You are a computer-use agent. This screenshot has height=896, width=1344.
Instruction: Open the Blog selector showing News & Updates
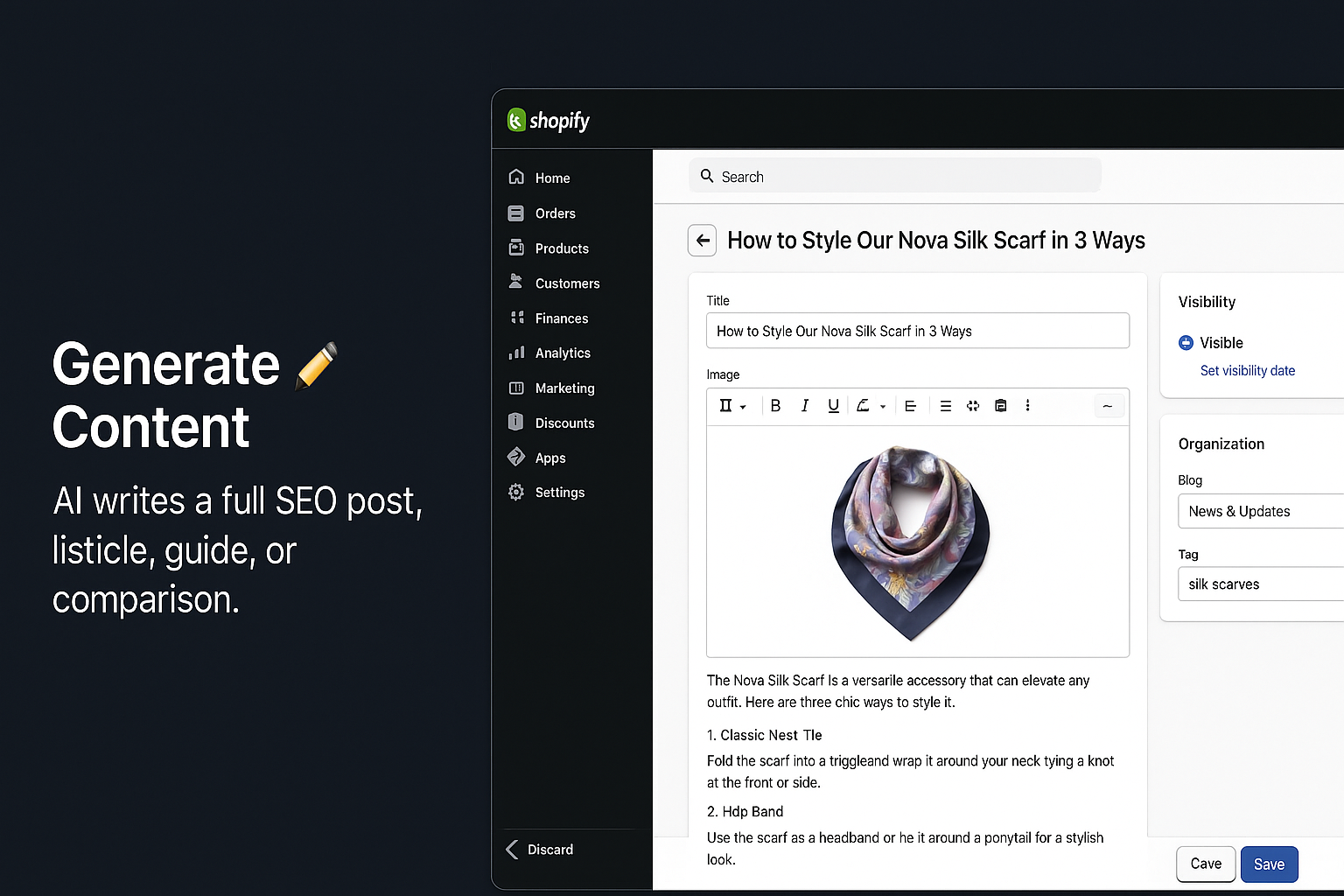(x=1260, y=512)
